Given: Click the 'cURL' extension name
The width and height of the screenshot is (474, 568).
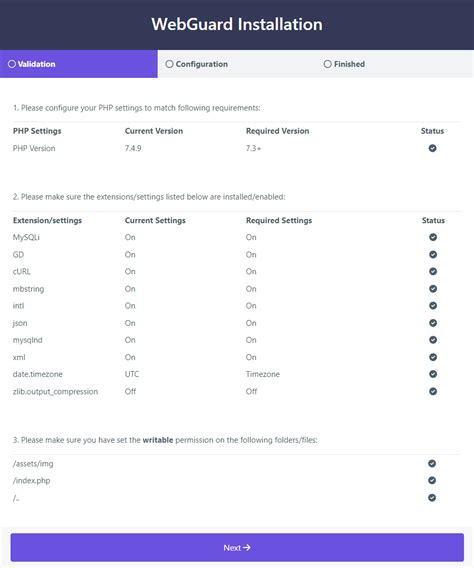Looking at the screenshot, I should coord(21,271).
